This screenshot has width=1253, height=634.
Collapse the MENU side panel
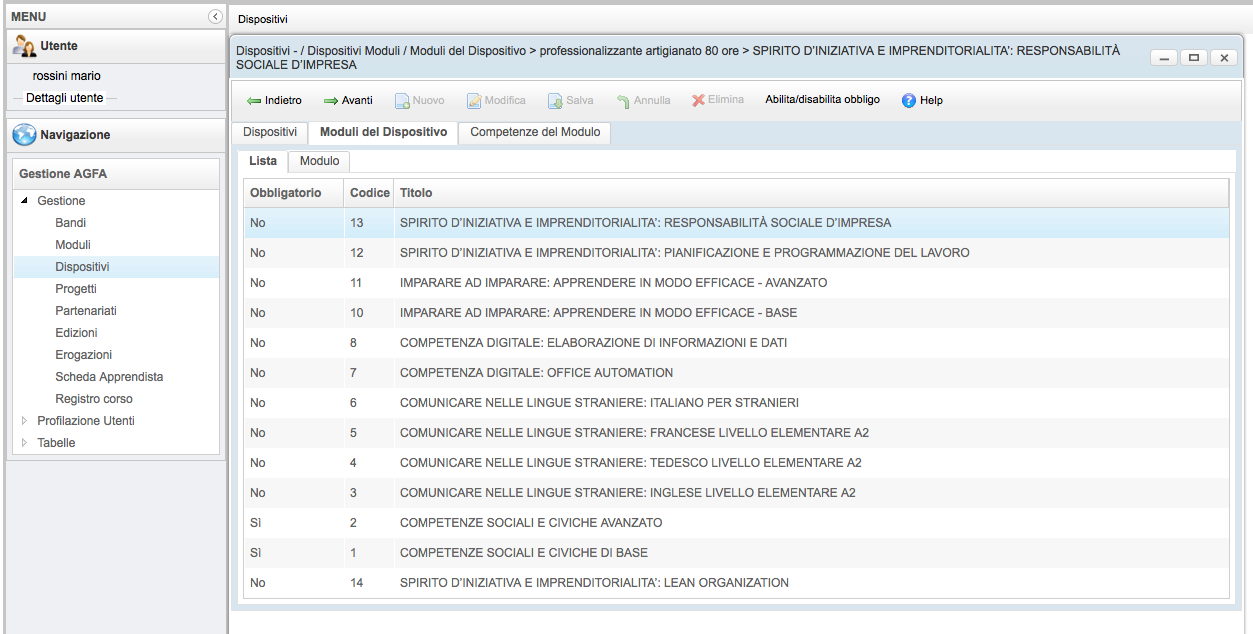coord(215,17)
